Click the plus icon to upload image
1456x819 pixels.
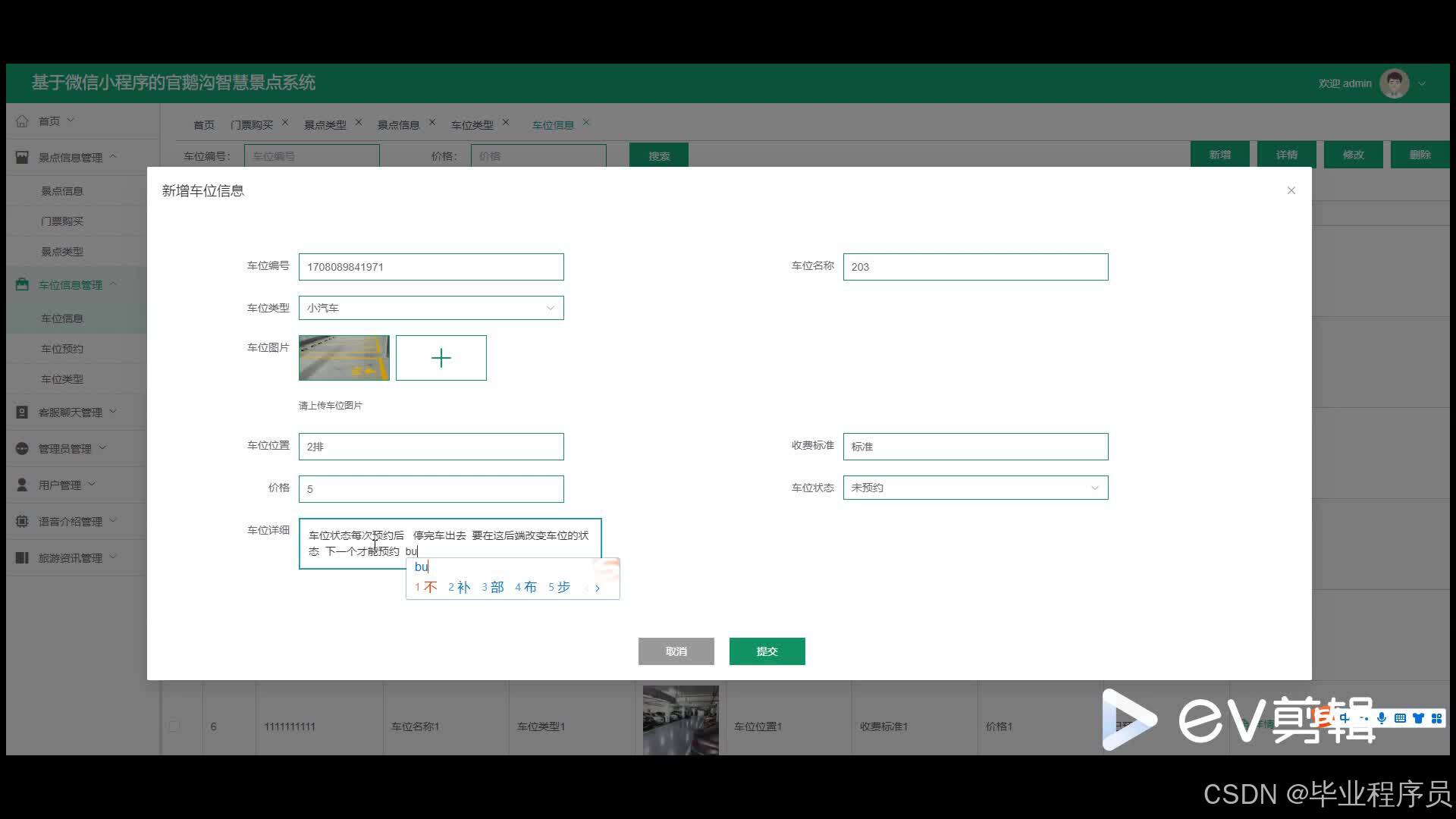pyautogui.click(x=441, y=358)
